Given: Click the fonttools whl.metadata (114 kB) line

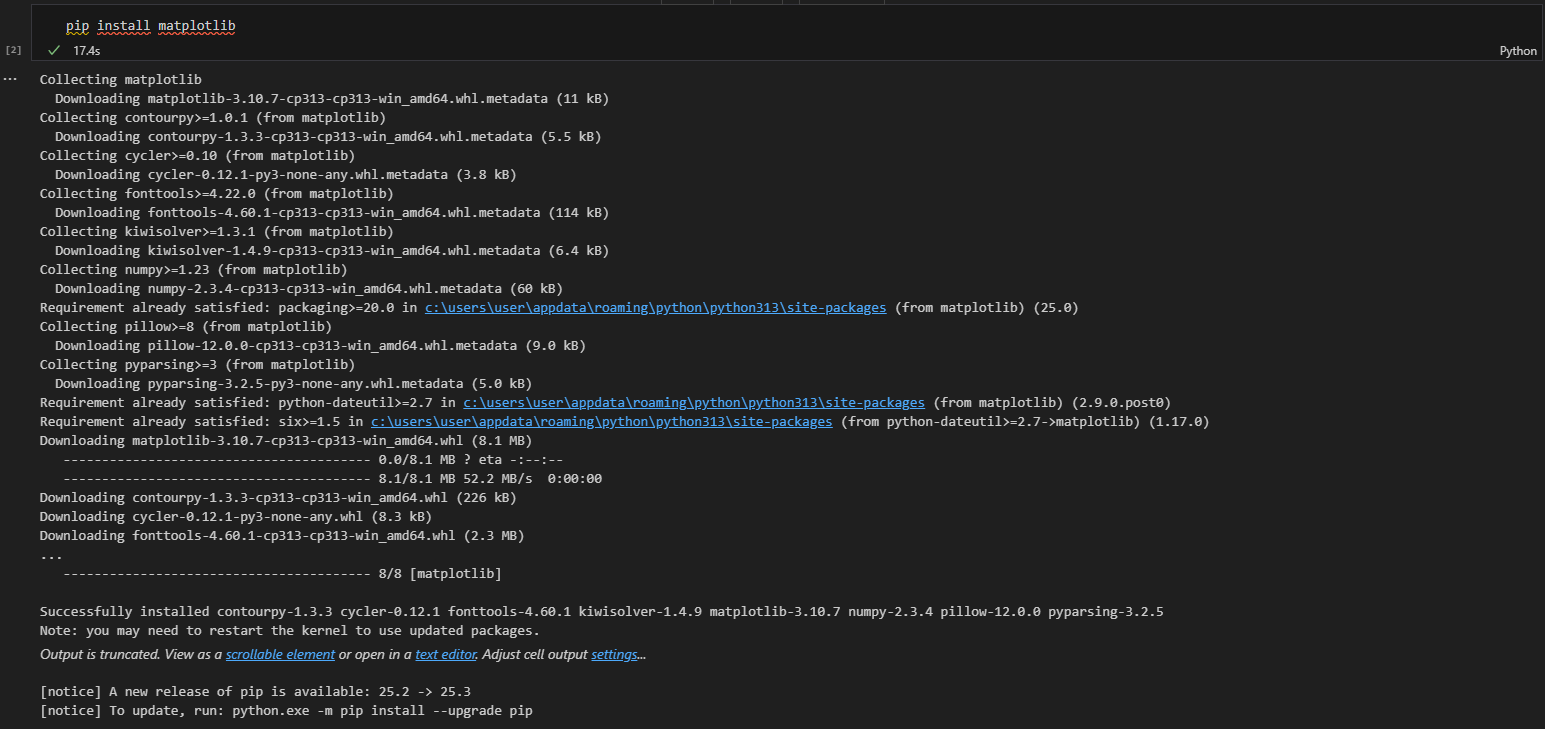Looking at the screenshot, I should coord(332,212).
